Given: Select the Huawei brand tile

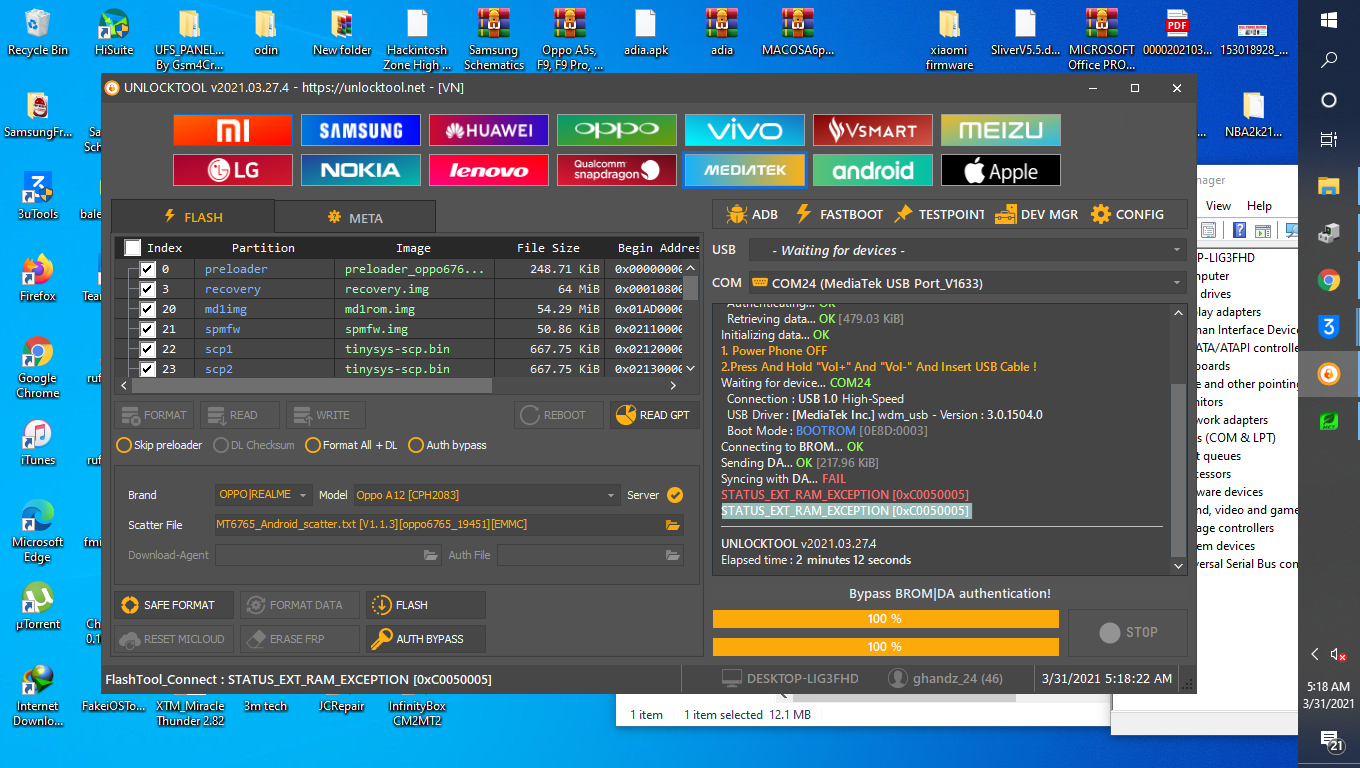Looking at the screenshot, I should click(x=488, y=130).
